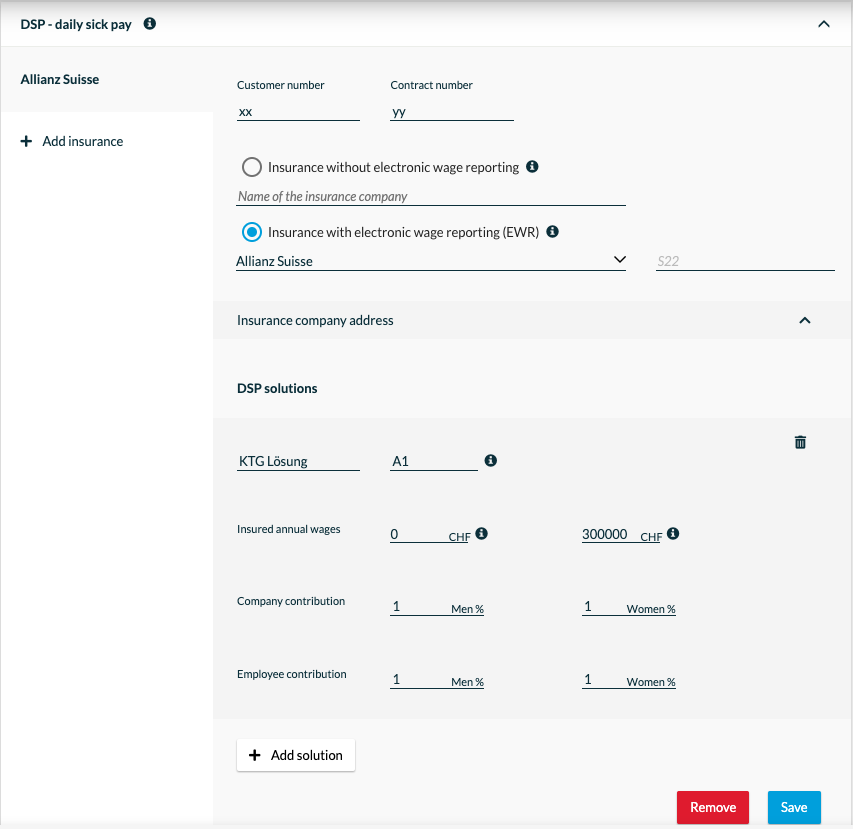The image size is (853, 829).
Task: Click info icon beside 300000 CHF maximum wage
Action: [673, 534]
